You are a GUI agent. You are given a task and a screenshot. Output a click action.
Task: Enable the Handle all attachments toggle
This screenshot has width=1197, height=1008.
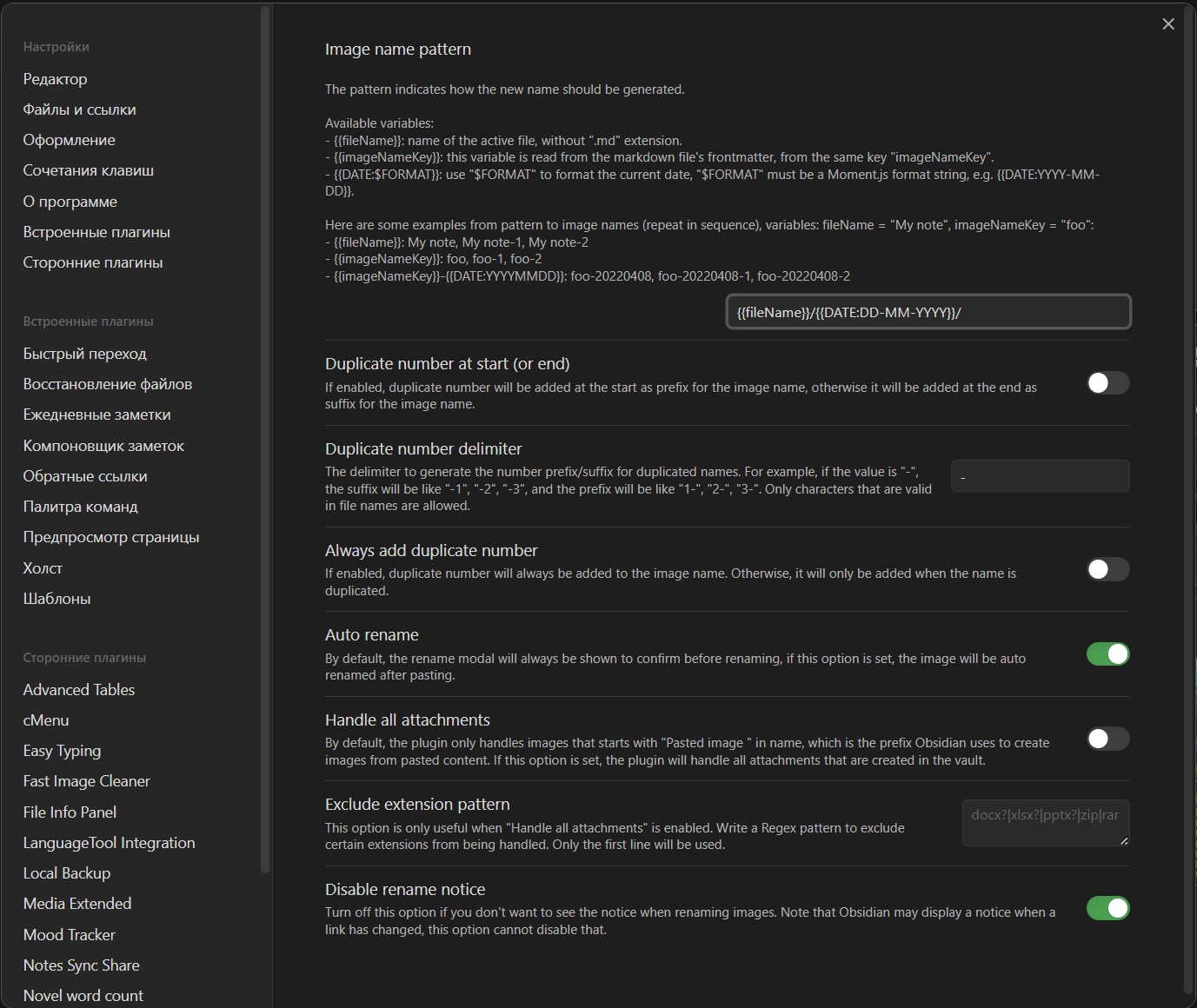pos(1108,739)
